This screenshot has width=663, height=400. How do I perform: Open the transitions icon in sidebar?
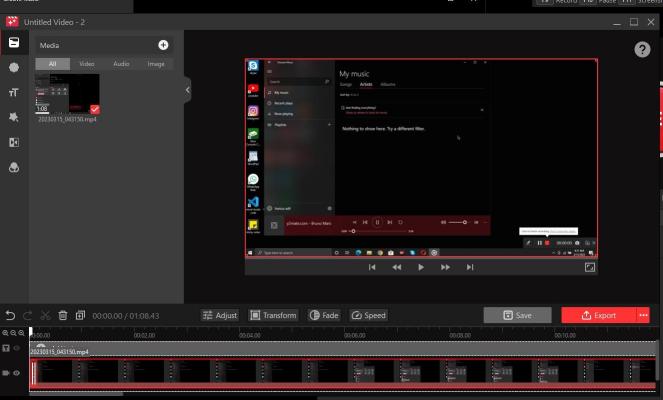coord(14,142)
